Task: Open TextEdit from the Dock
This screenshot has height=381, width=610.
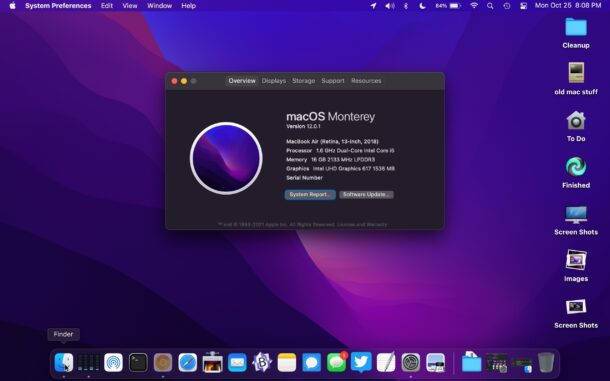Action: click(x=386, y=362)
